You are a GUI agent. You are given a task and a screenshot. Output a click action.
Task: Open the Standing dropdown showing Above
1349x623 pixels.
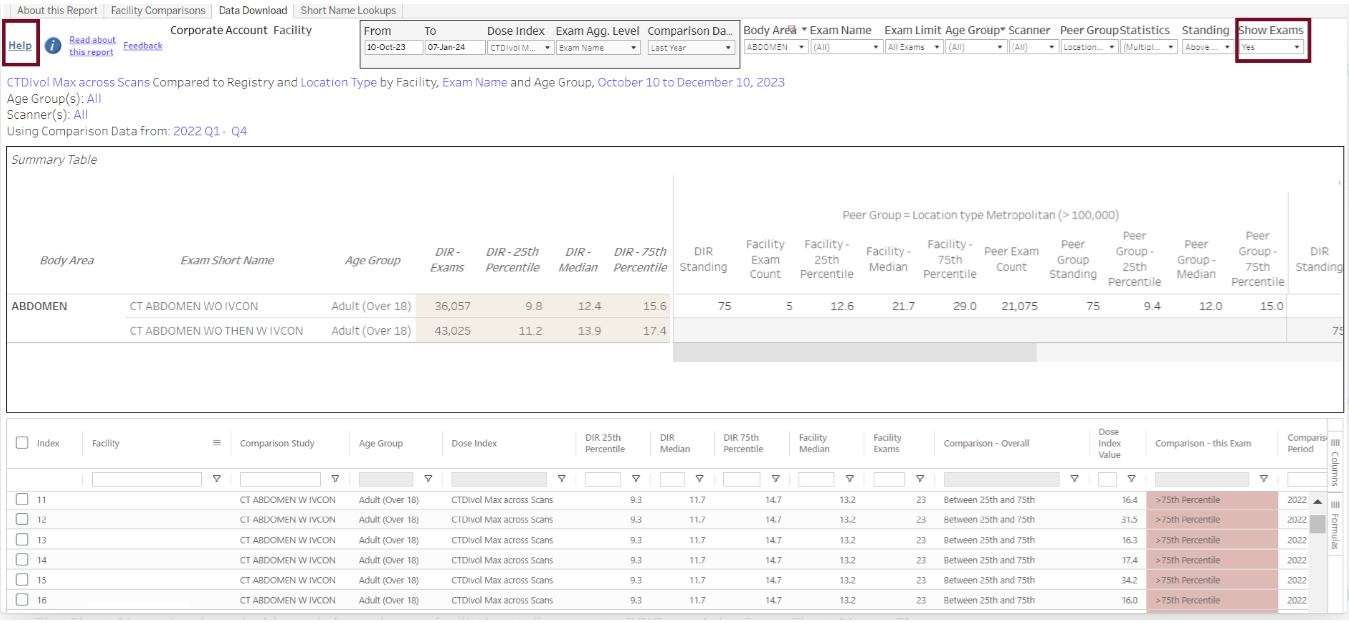pos(1208,47)
